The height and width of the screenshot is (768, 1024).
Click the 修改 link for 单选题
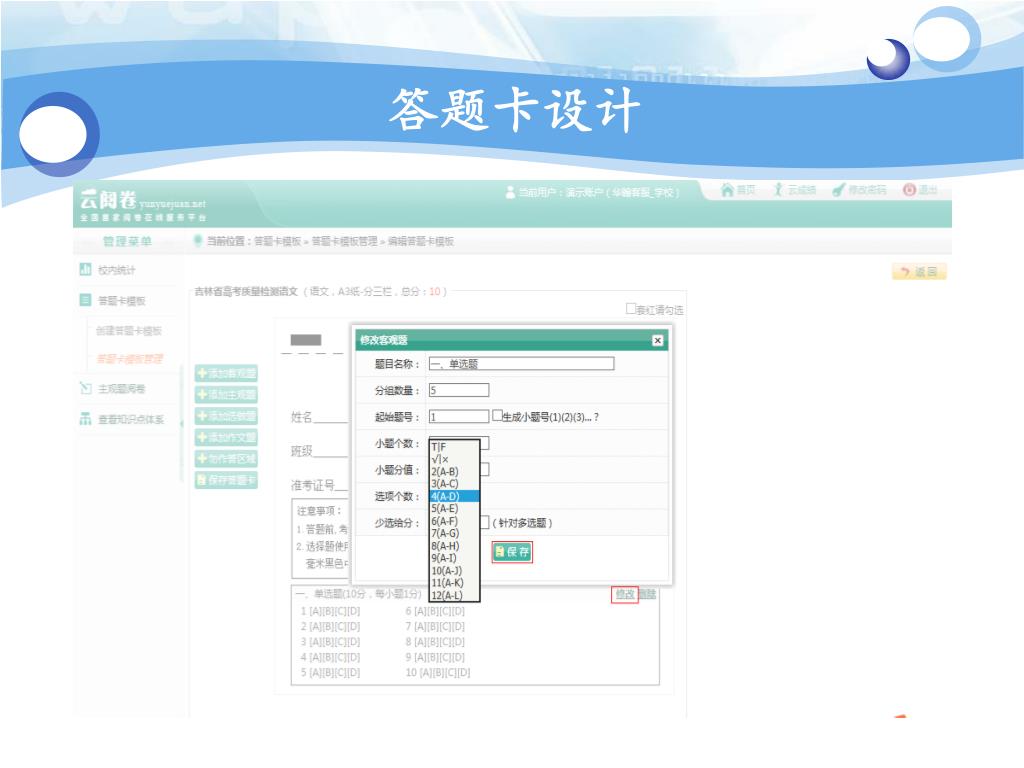point(625,594)
